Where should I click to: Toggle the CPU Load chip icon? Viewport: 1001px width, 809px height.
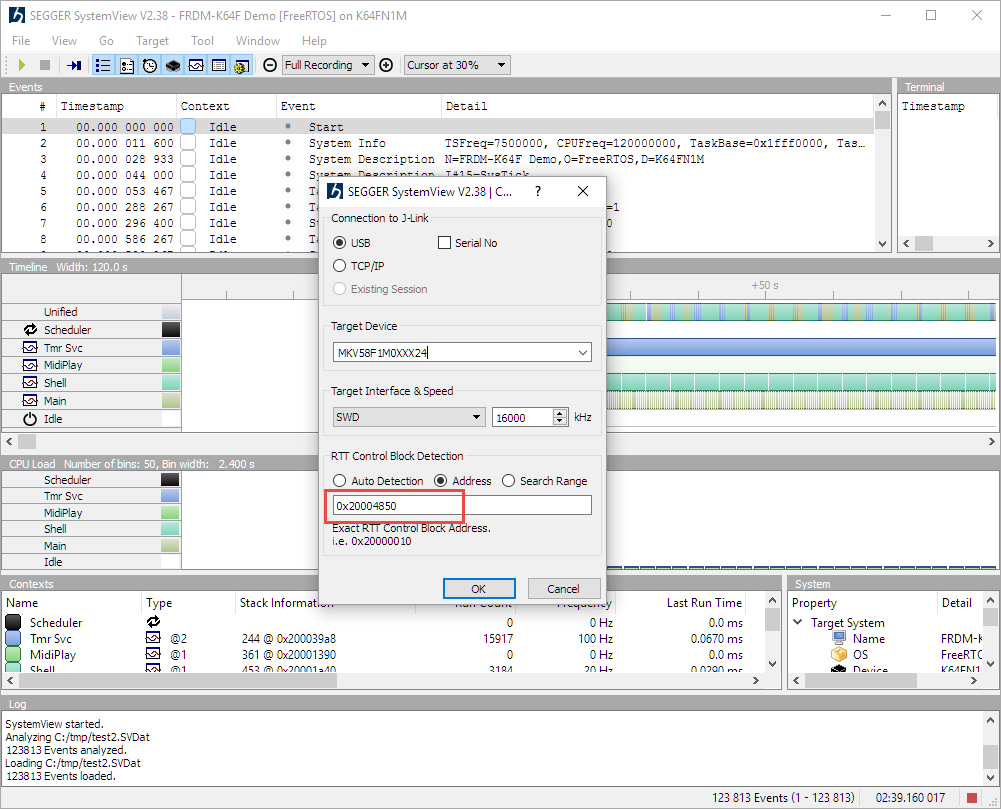click(173, 65)
